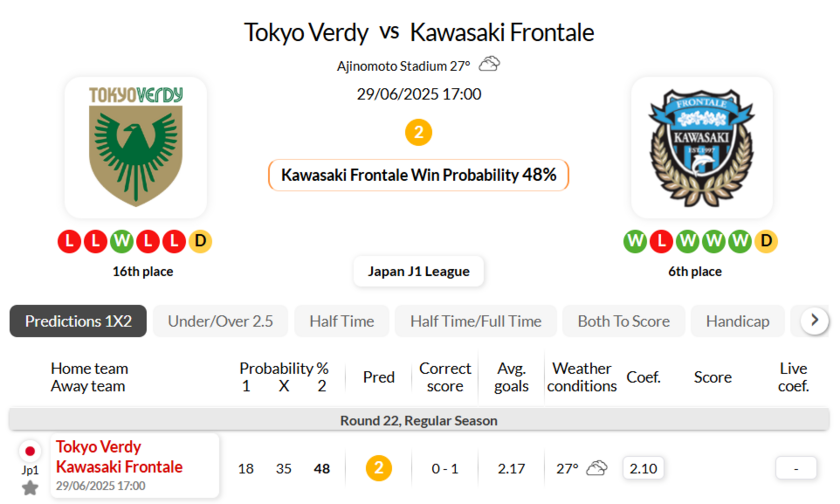Click the Tokyo Verdy club crest
Viewport: 840px width, 504px height.
click(x=136, y=147)
